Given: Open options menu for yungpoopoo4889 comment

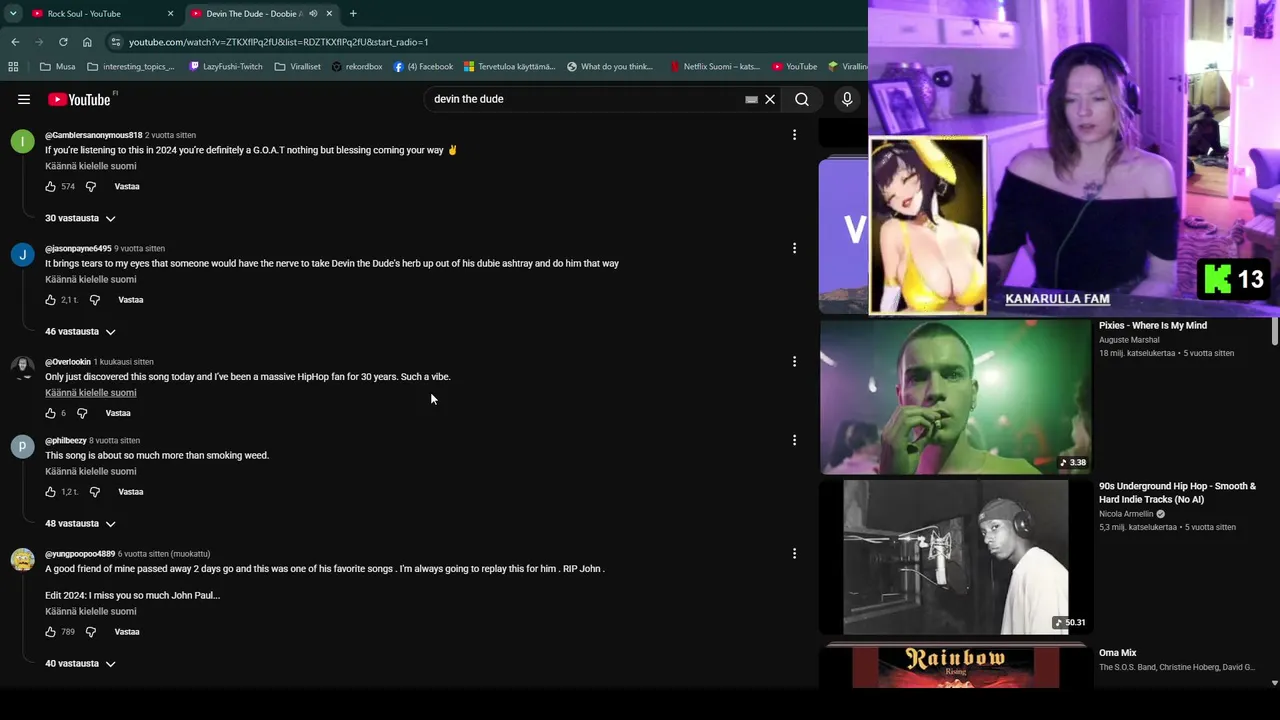Looking at the screenshot, I should [x=794, y=553].
